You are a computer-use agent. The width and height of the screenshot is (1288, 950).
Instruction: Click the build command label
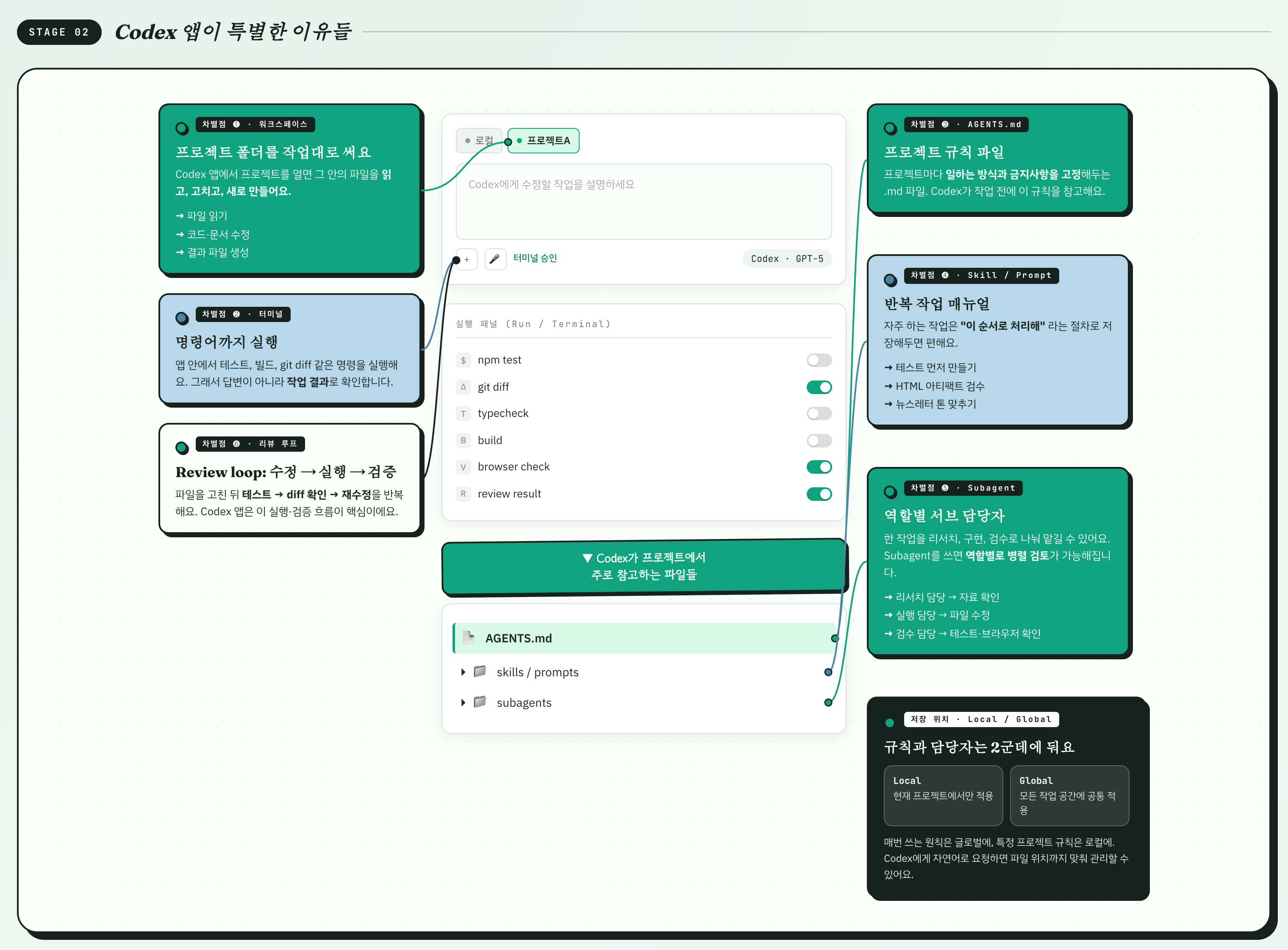[490, 441]
